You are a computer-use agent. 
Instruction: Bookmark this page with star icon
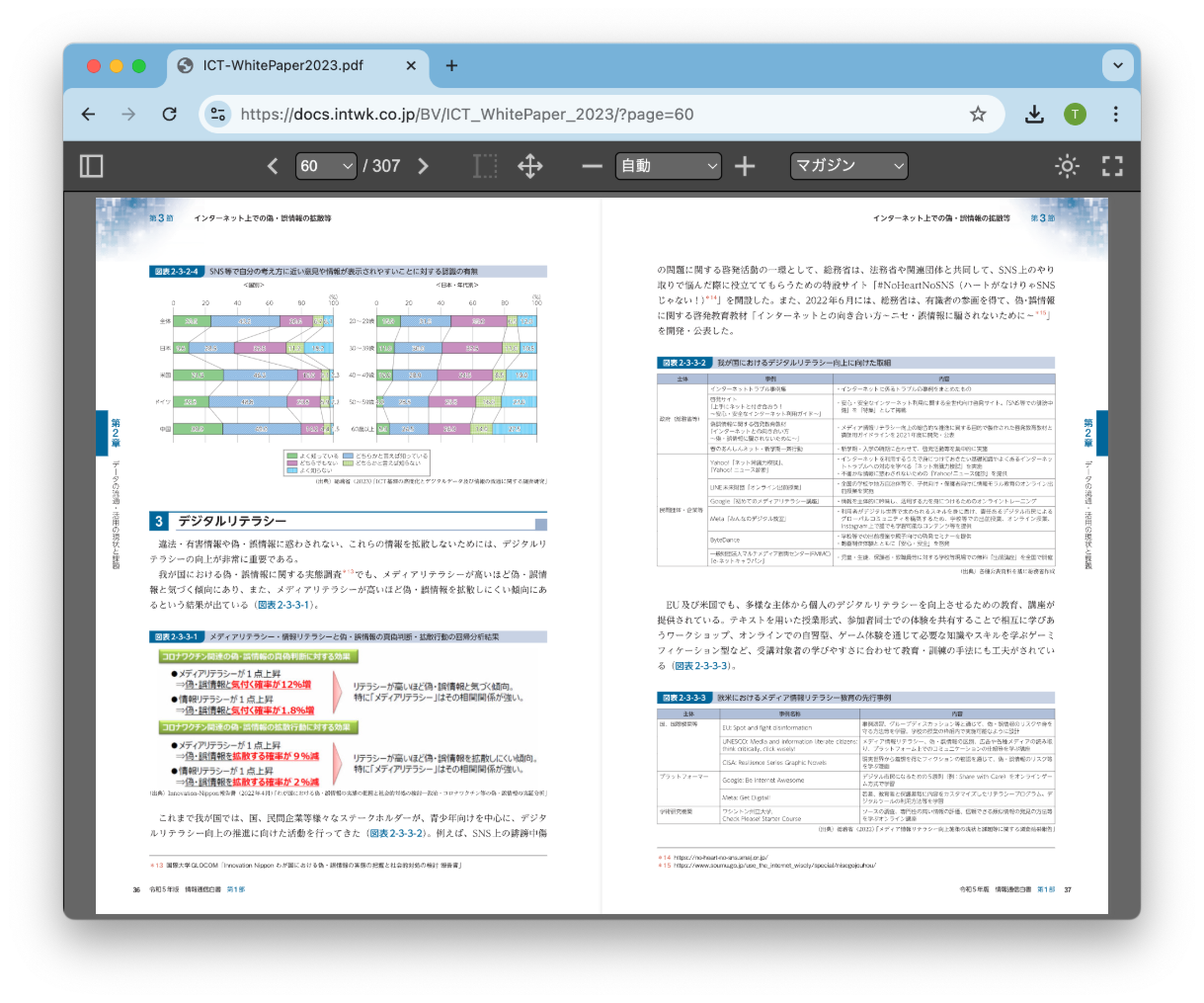[978, 115]
